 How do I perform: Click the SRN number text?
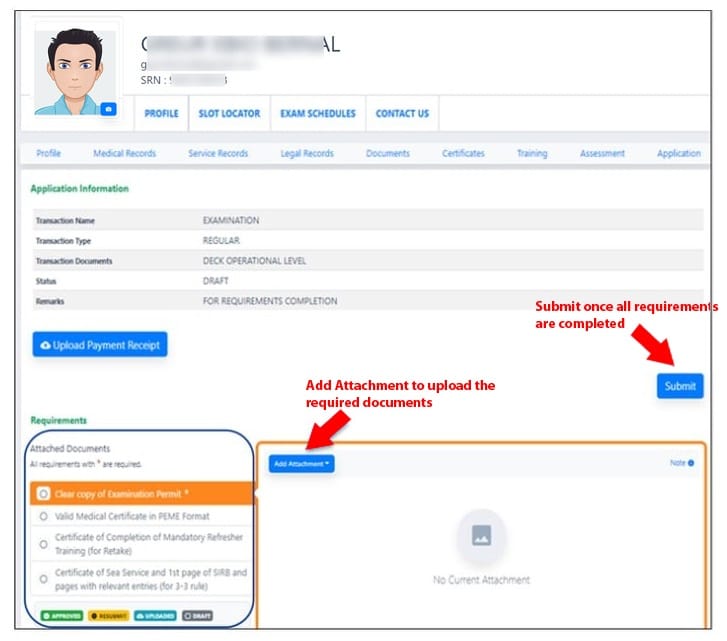[x=184, y=80]
